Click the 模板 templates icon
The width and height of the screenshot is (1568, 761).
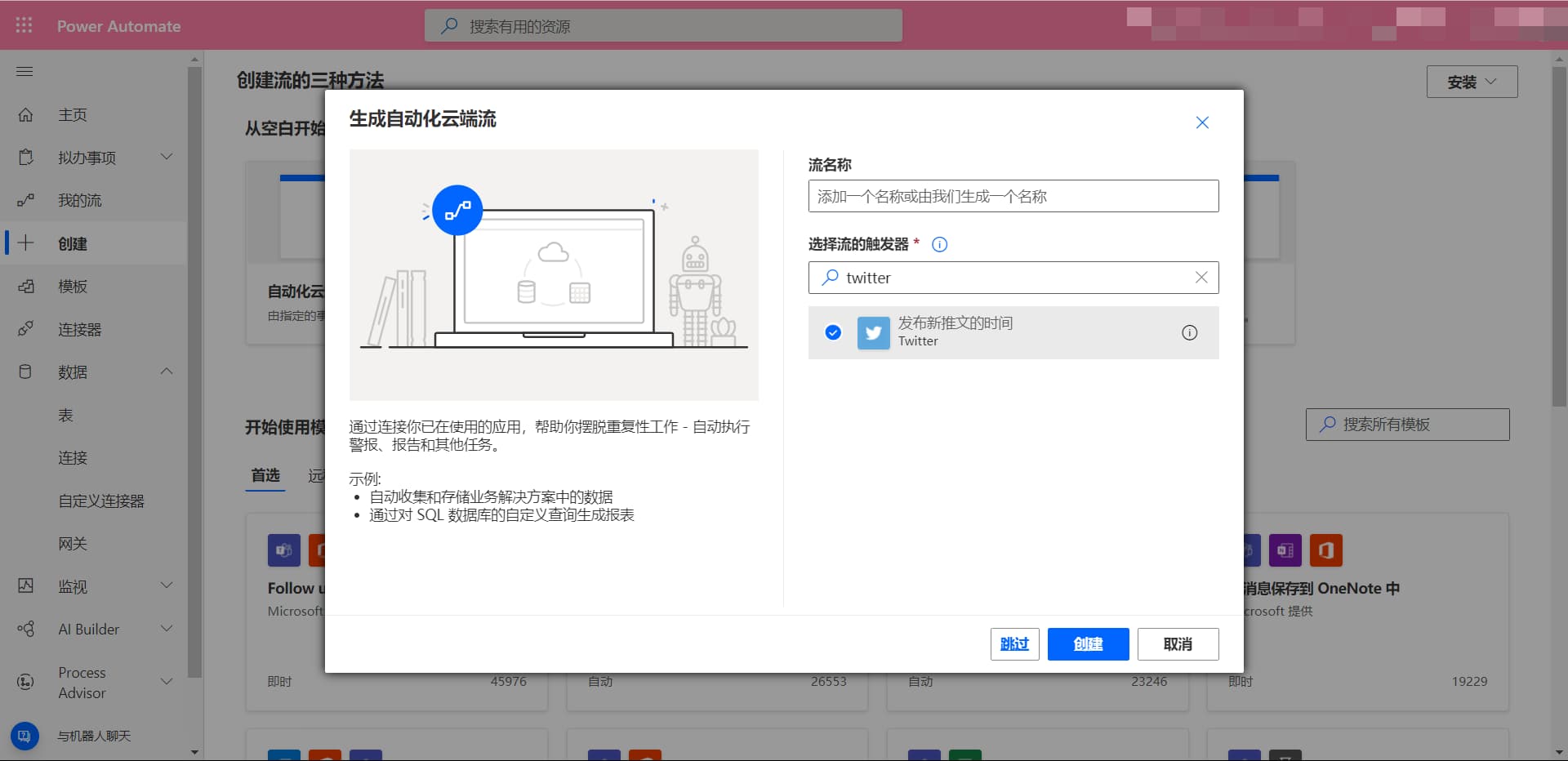pos(25,287)
